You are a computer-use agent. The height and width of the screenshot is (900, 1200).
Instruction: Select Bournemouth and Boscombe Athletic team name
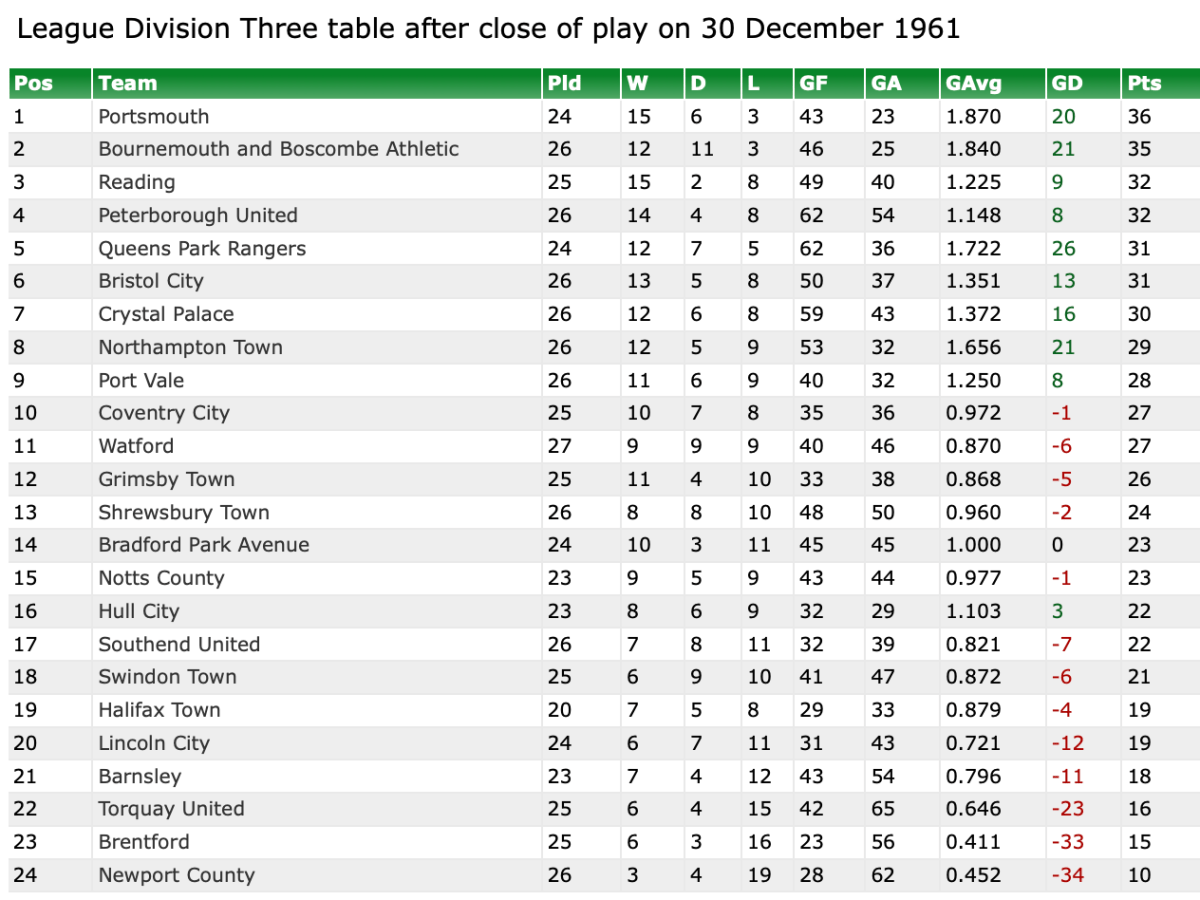tap(278, 150)
